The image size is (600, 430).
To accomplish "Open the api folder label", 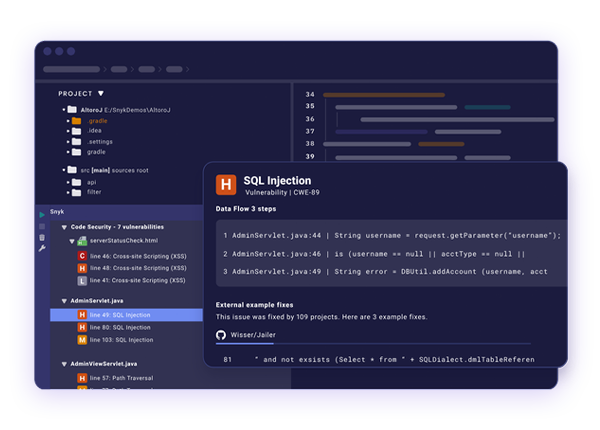I will pyautogui.click(x=91, y=182).
